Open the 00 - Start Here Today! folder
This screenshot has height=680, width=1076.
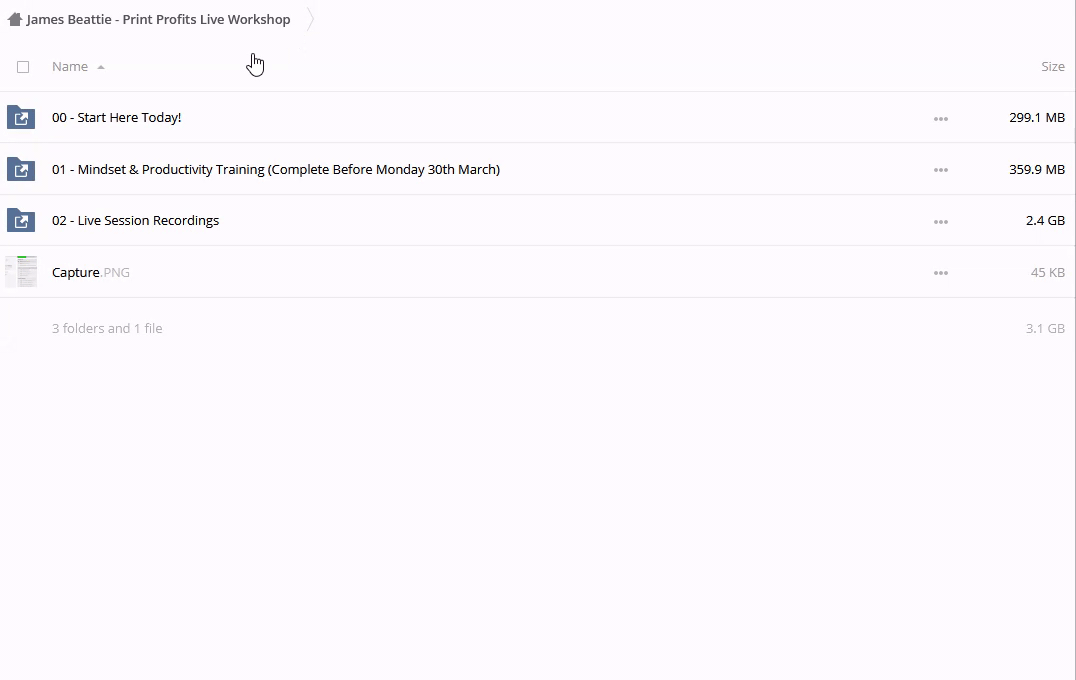tap(116, 118)
